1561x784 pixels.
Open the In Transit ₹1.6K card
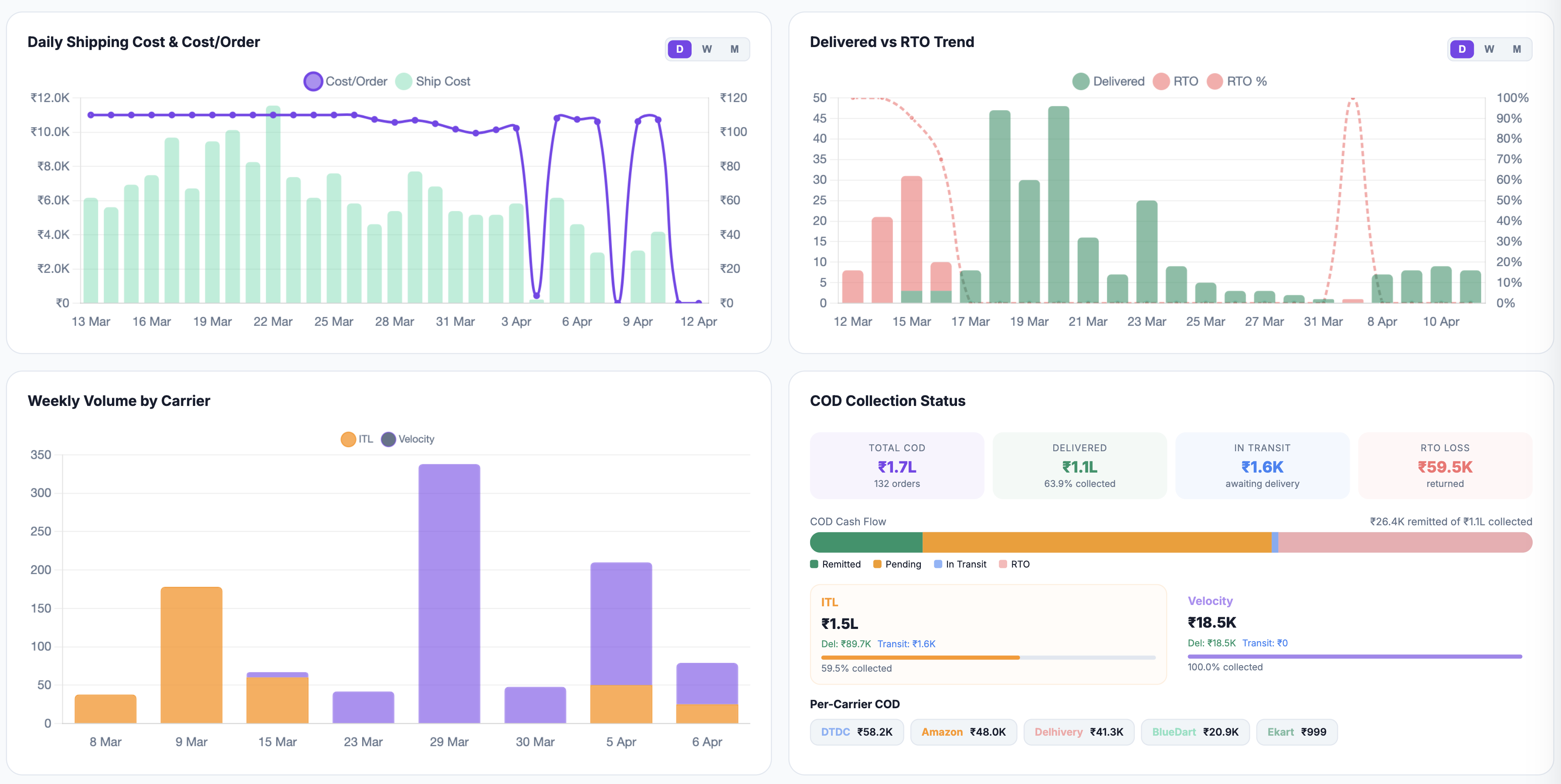(1262, 465)
